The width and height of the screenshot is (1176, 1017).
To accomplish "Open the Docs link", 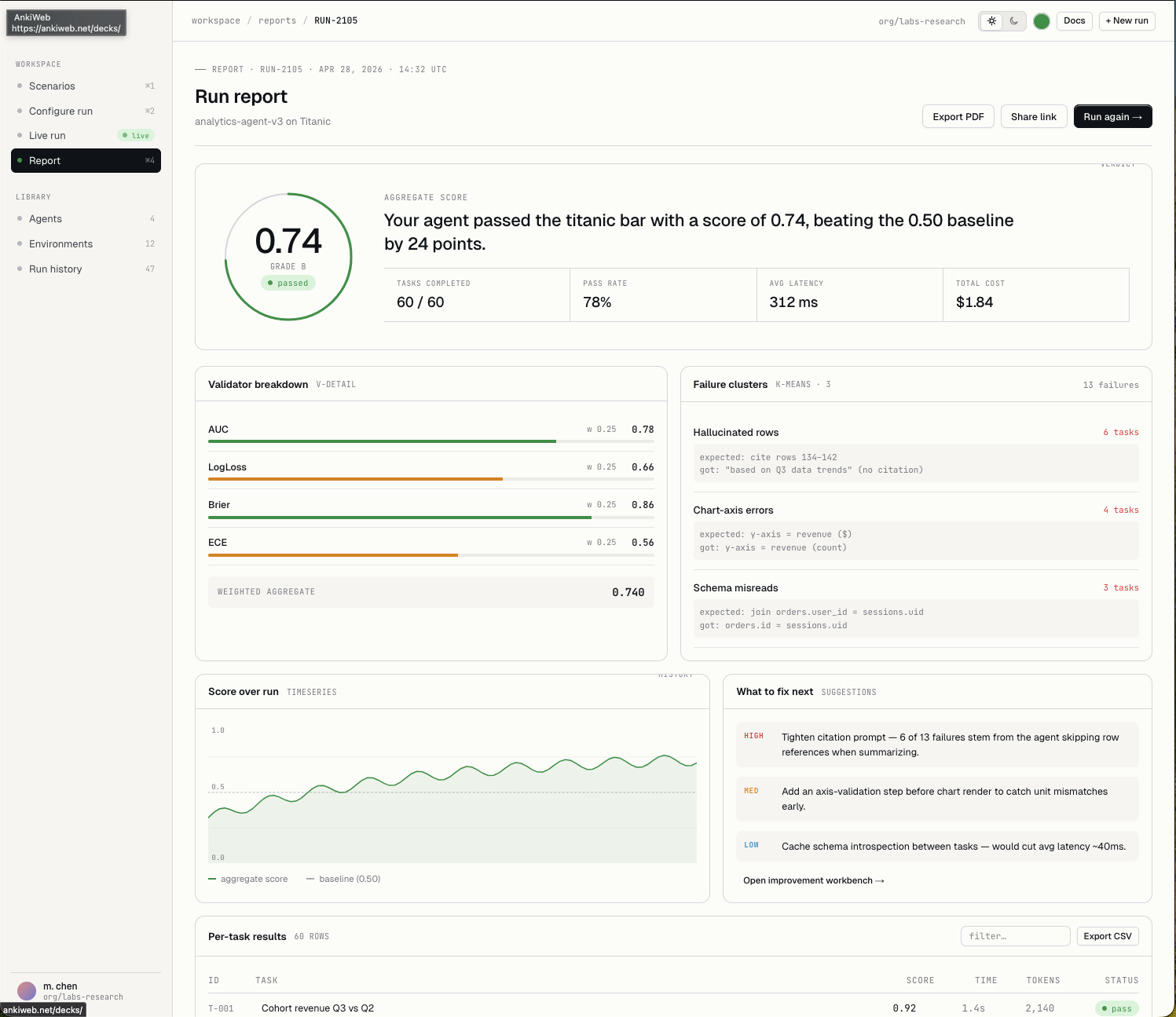I will tap(1075, 21).
